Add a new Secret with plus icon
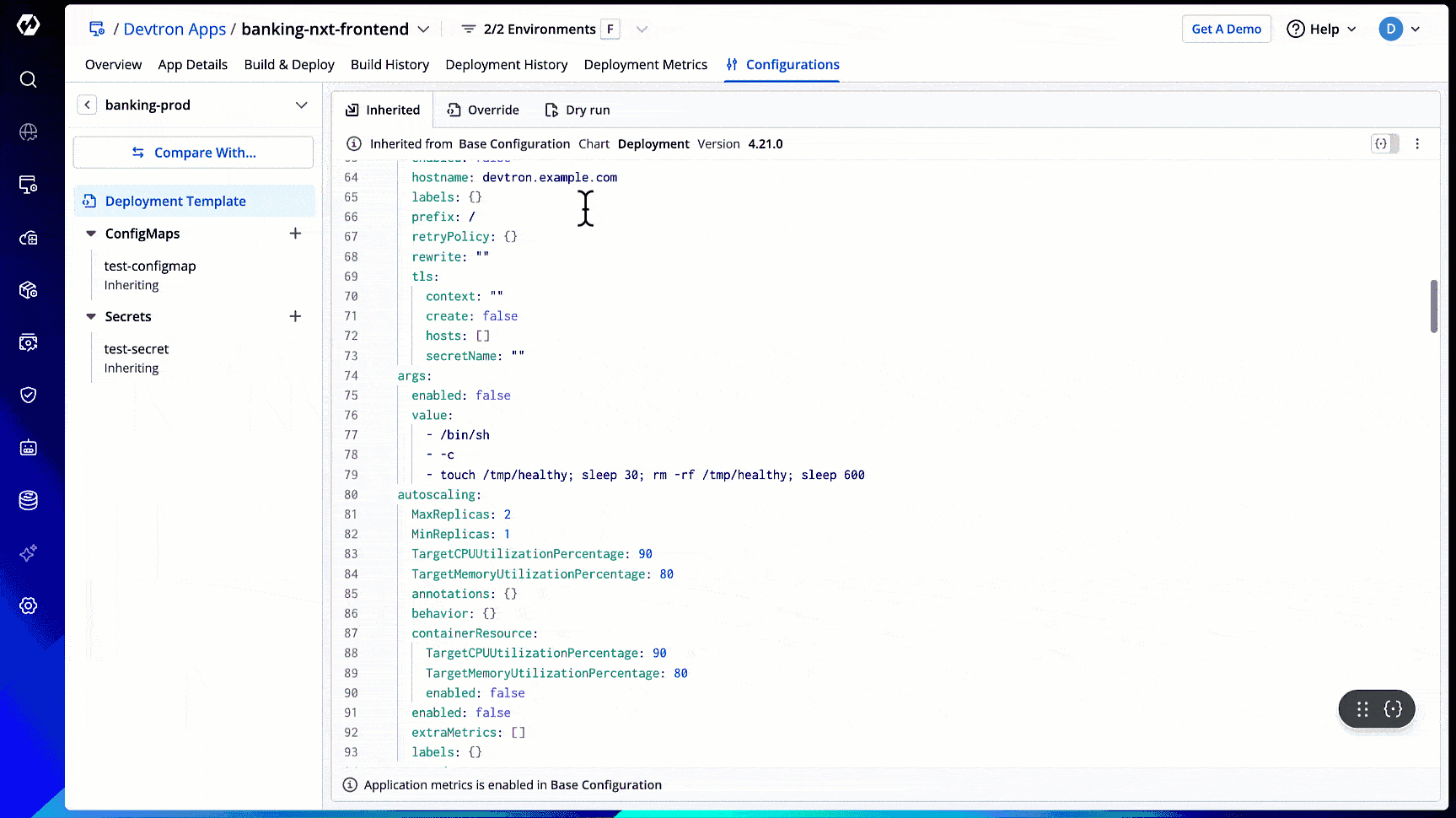 pos(295,316)
